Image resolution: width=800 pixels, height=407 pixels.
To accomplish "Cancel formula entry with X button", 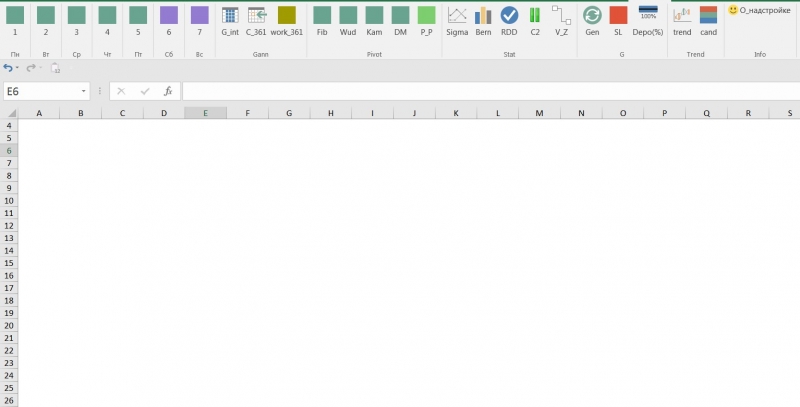I will click(x=121, y=91).
